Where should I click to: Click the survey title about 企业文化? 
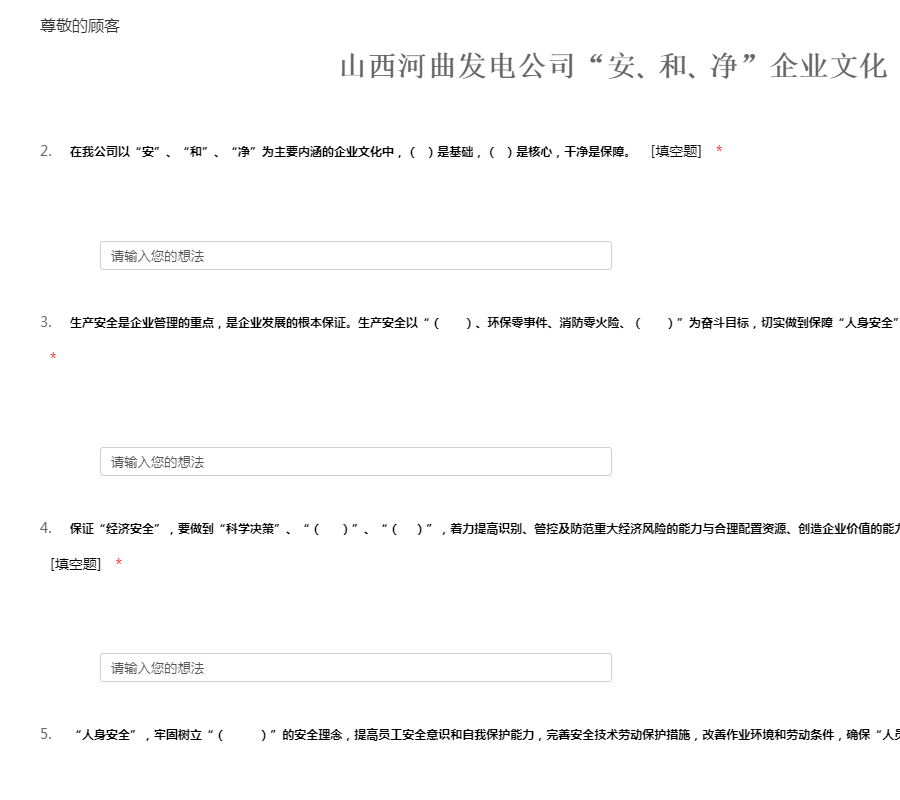pyautogui.click(x=613, y=67)
